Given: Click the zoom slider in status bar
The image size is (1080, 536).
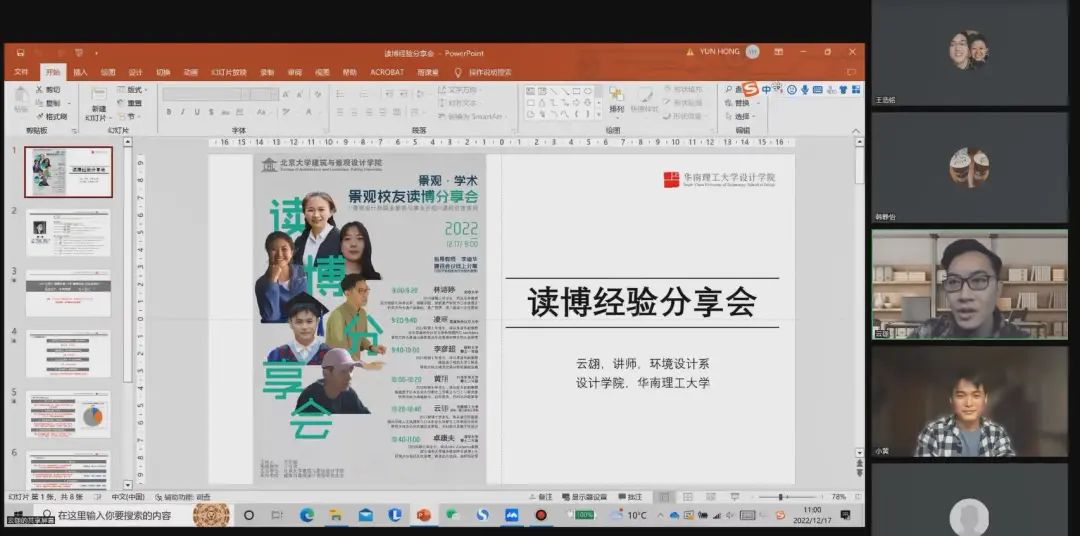Looking at the screenshot, I should click(x=780, y=496).
